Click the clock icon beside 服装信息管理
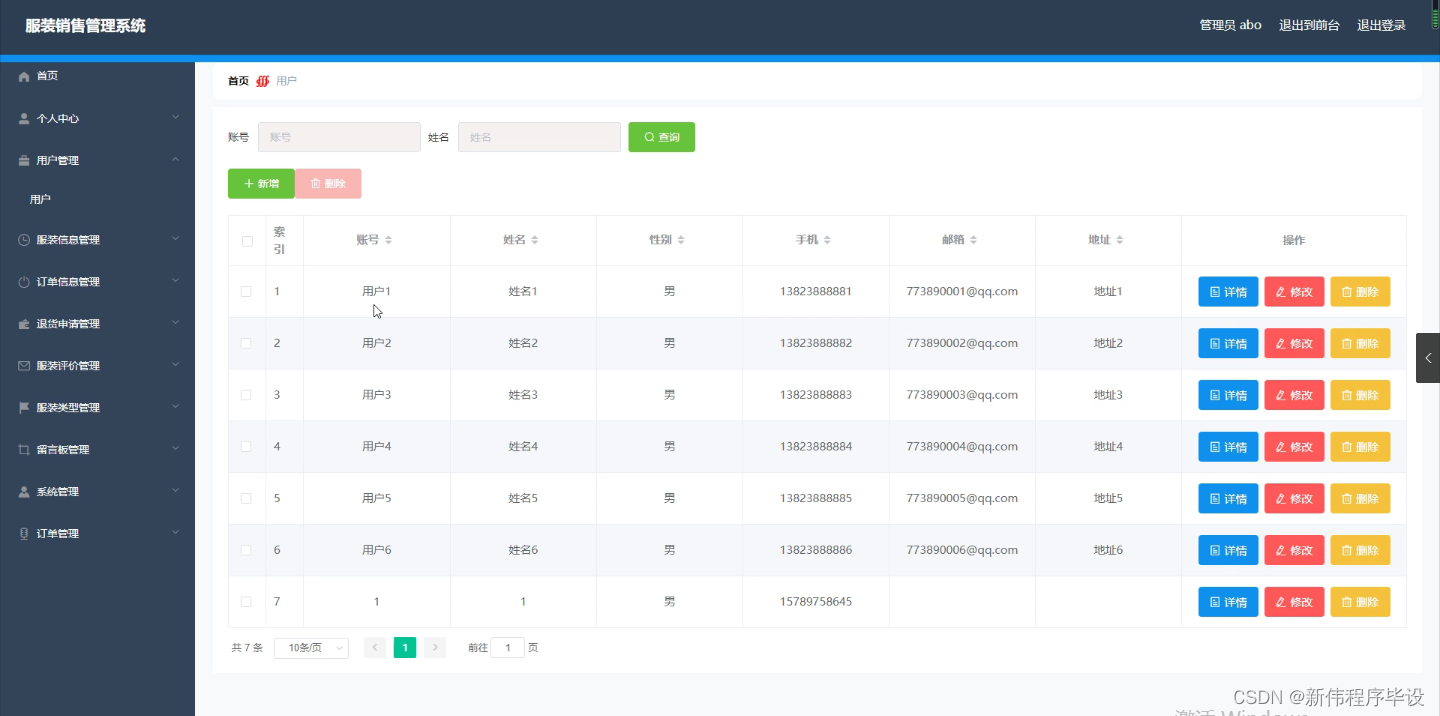Viewport: 1440px width, 716px height. (x=23, y=240)
